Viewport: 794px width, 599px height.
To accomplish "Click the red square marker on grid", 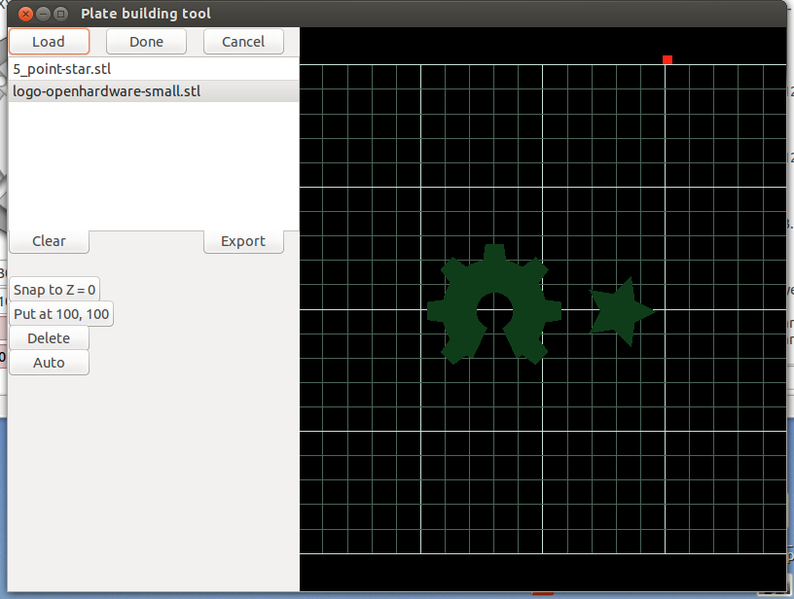I will coord(667,60).
